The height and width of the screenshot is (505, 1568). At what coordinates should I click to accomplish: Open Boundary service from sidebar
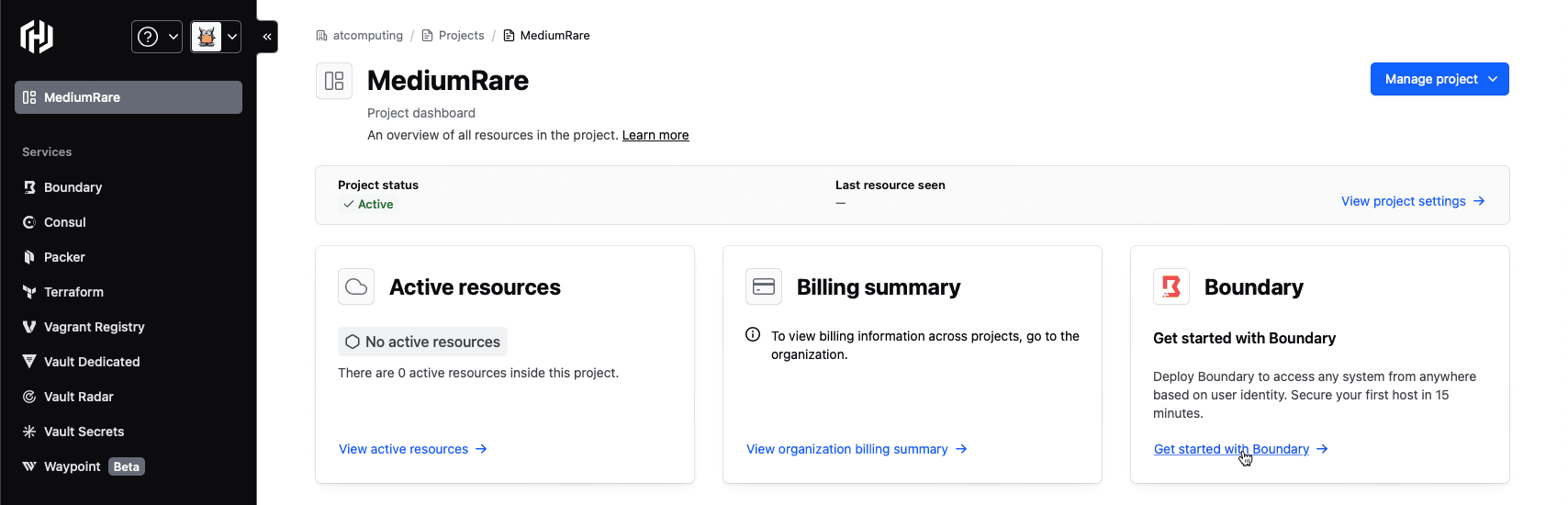point(73,187)
